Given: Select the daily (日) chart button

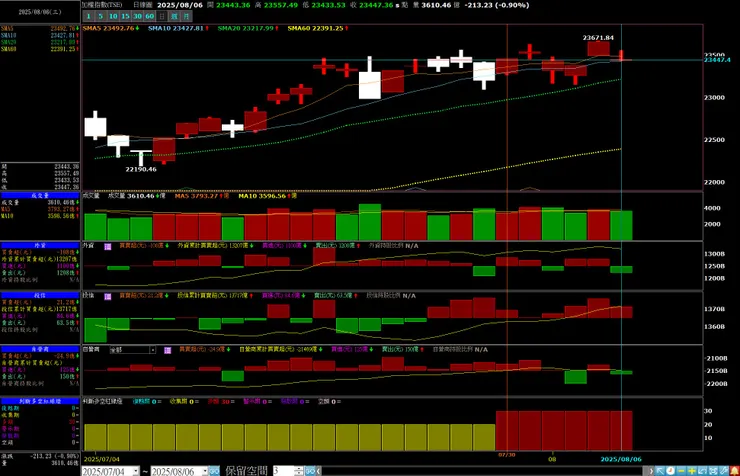Looking at the screenshot, I should (x=162, y=16).
